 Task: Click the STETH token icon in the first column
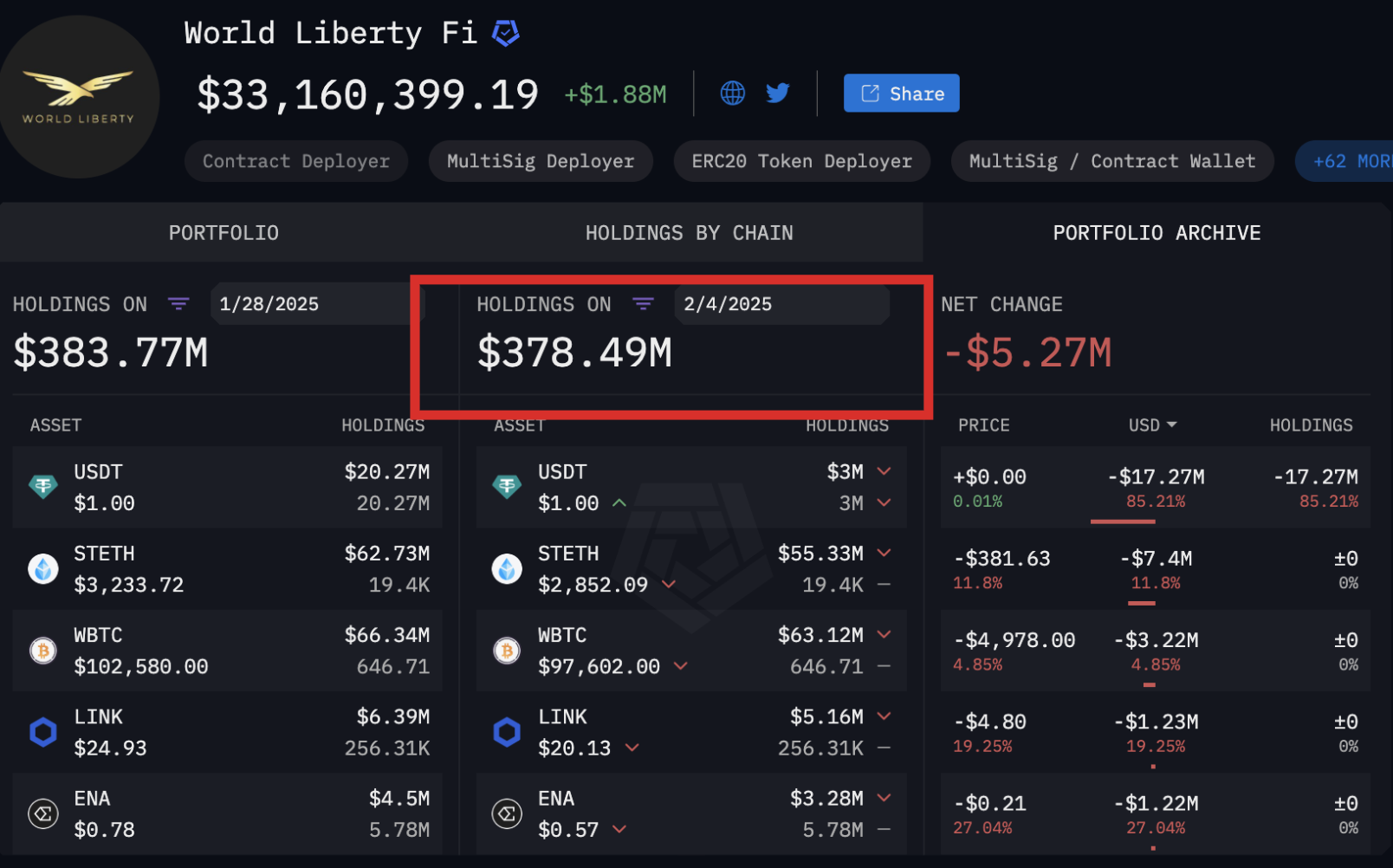[x=43, y=569]
